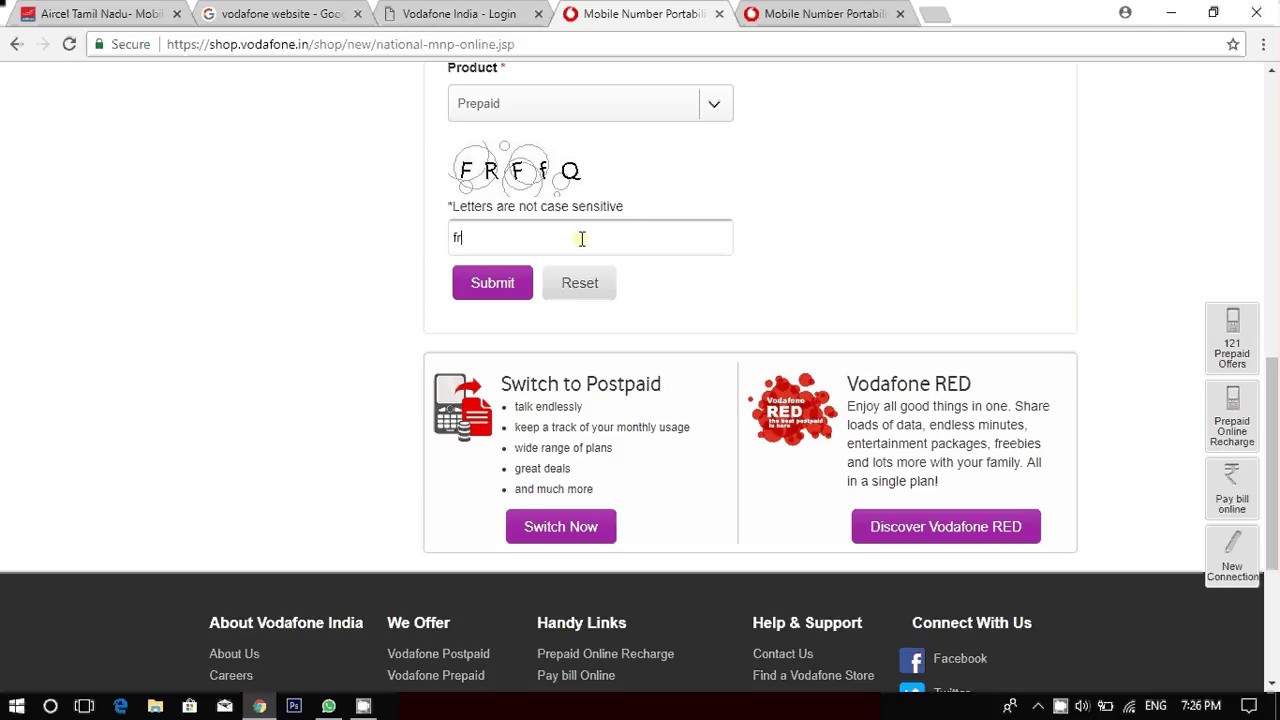Open the Prepaid Online Recharge side icon

1232,416
